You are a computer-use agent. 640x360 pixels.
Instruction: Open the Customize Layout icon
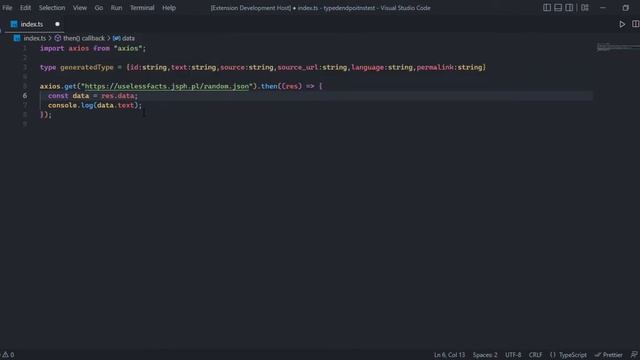click(x=585, y=8)
